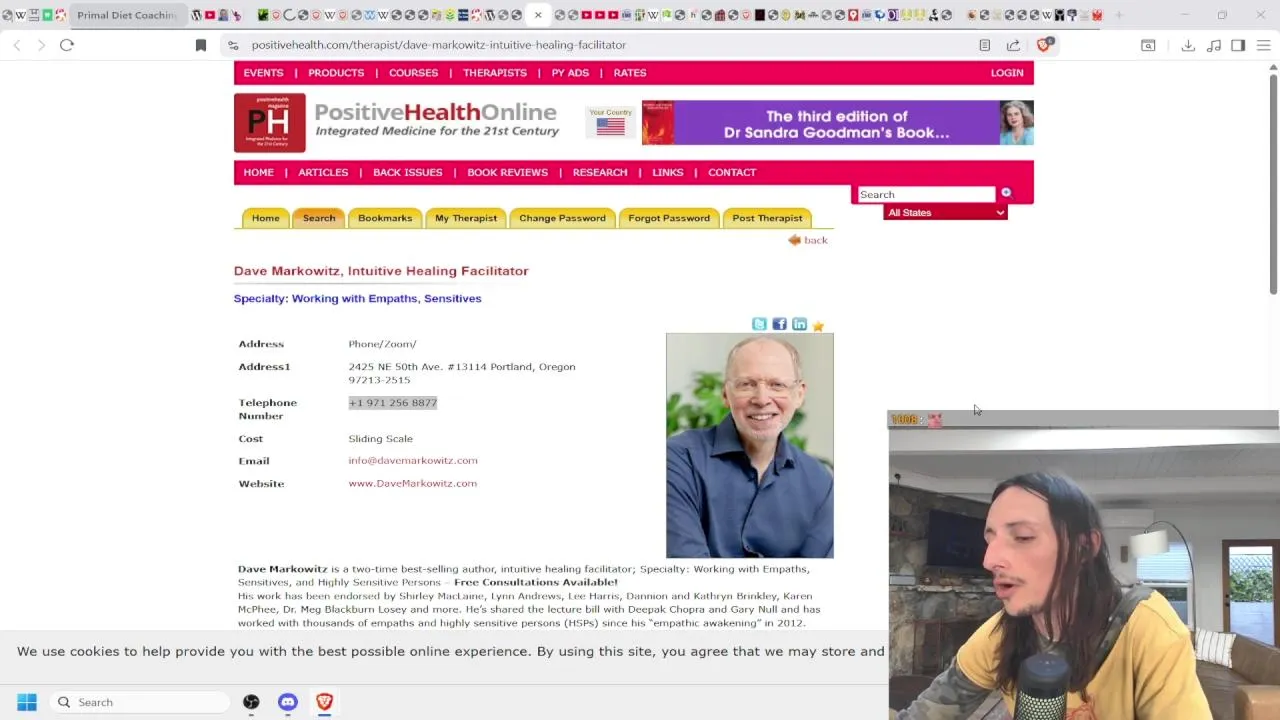
Task: Open the CONTACT navigation item
Action: 732,172
